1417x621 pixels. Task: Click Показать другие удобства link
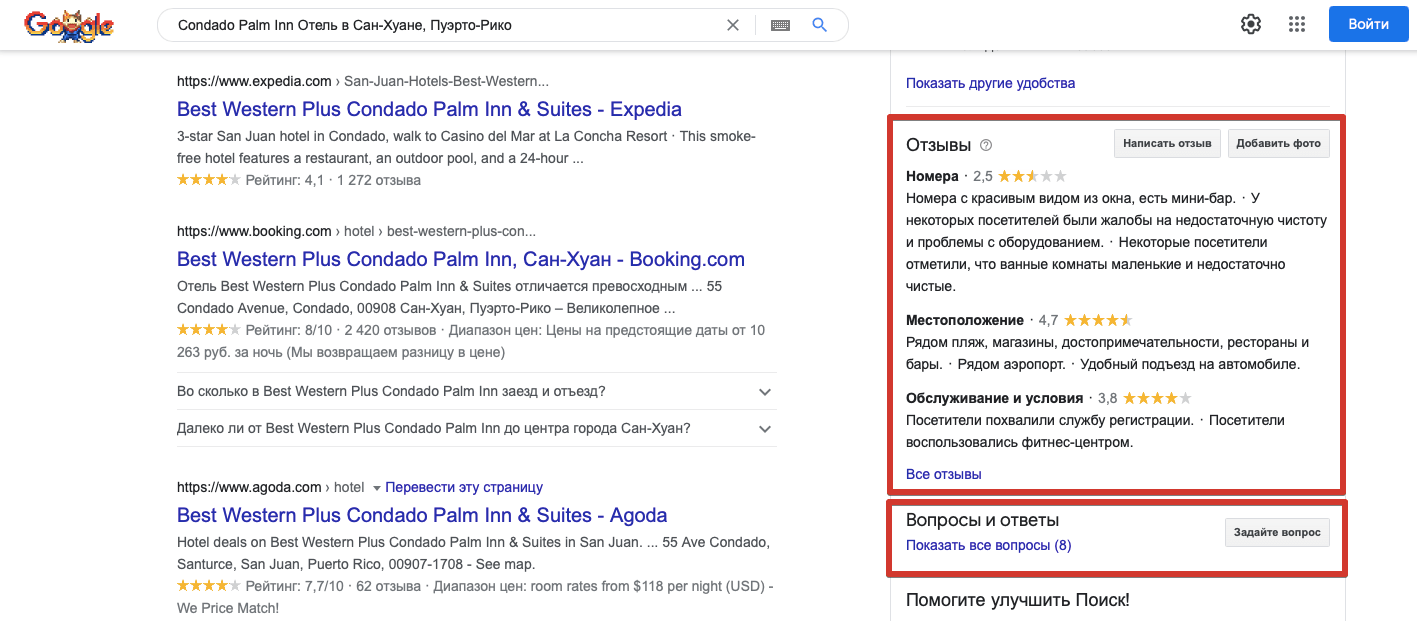pyautogui.click(x=990, y=83)
